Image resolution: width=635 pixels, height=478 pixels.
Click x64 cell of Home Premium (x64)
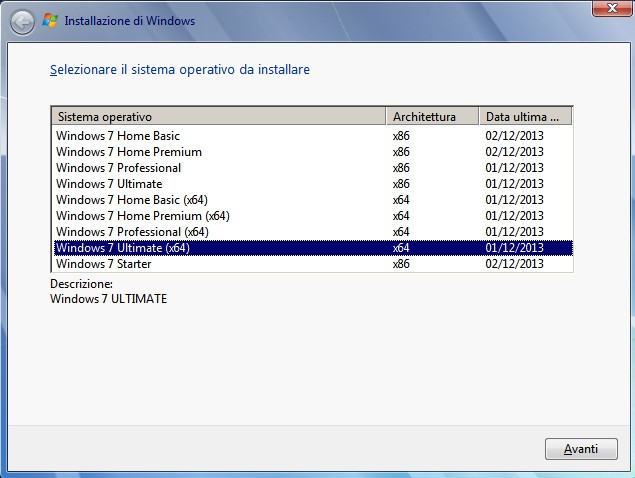tap(401, 216)
